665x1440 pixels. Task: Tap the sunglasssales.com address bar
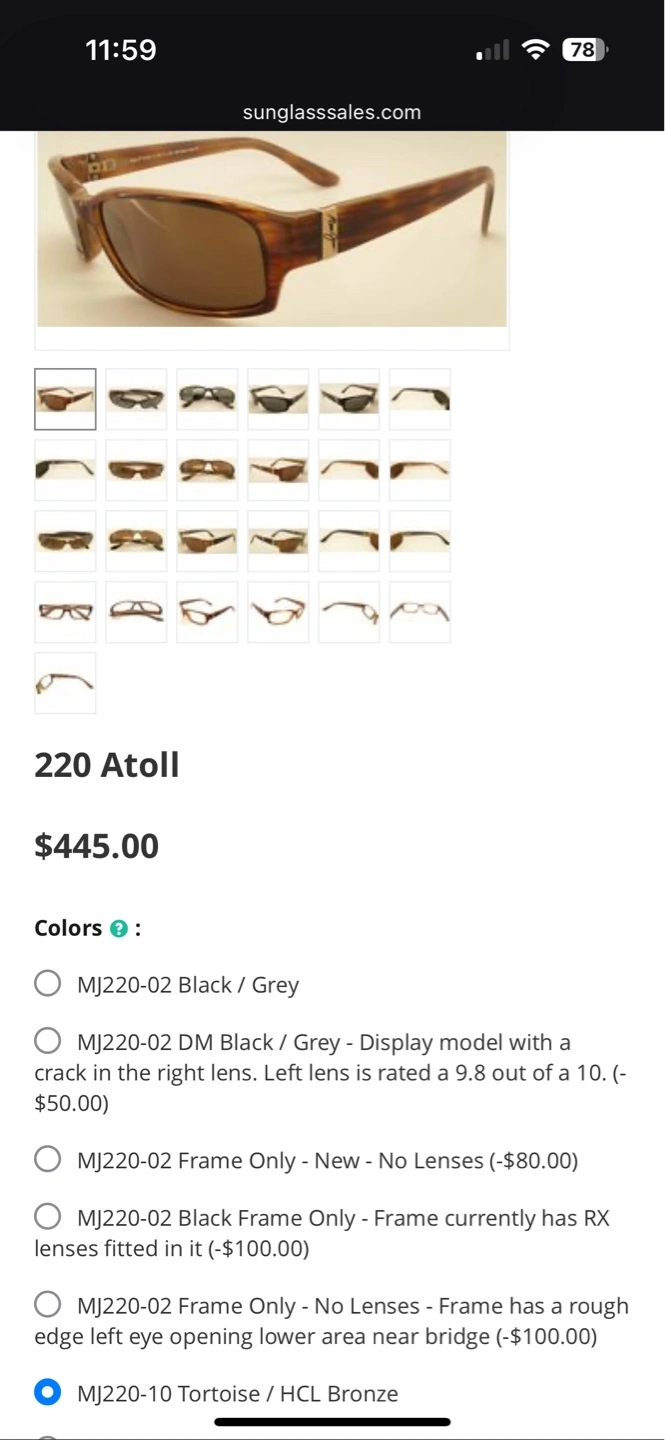coord(332,112)
